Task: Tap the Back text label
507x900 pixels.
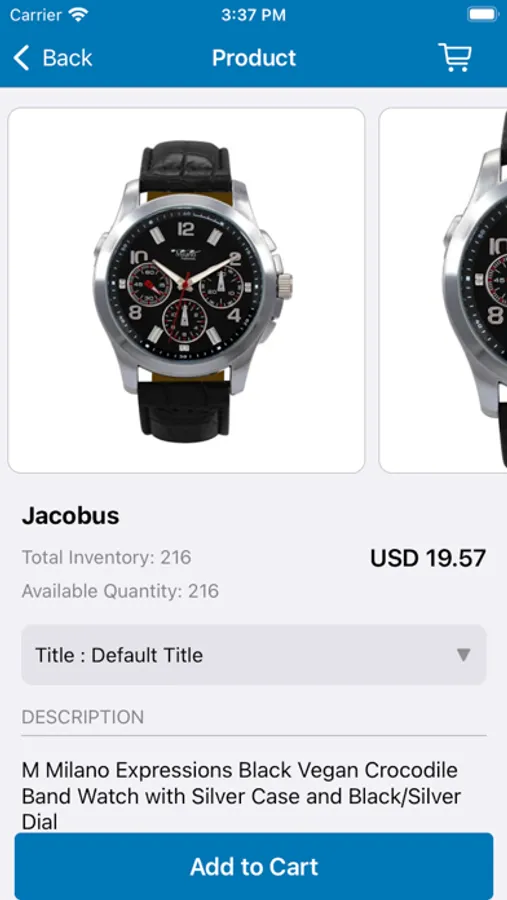Action: [67, 58]
